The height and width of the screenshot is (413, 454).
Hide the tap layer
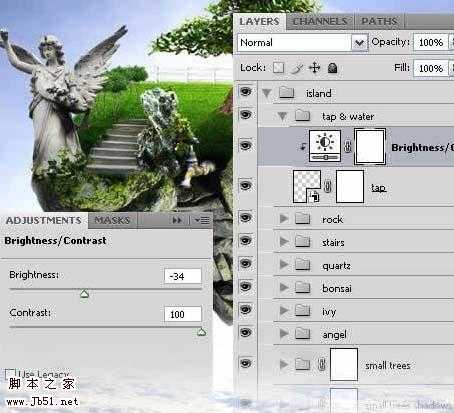tap(246, 185)
